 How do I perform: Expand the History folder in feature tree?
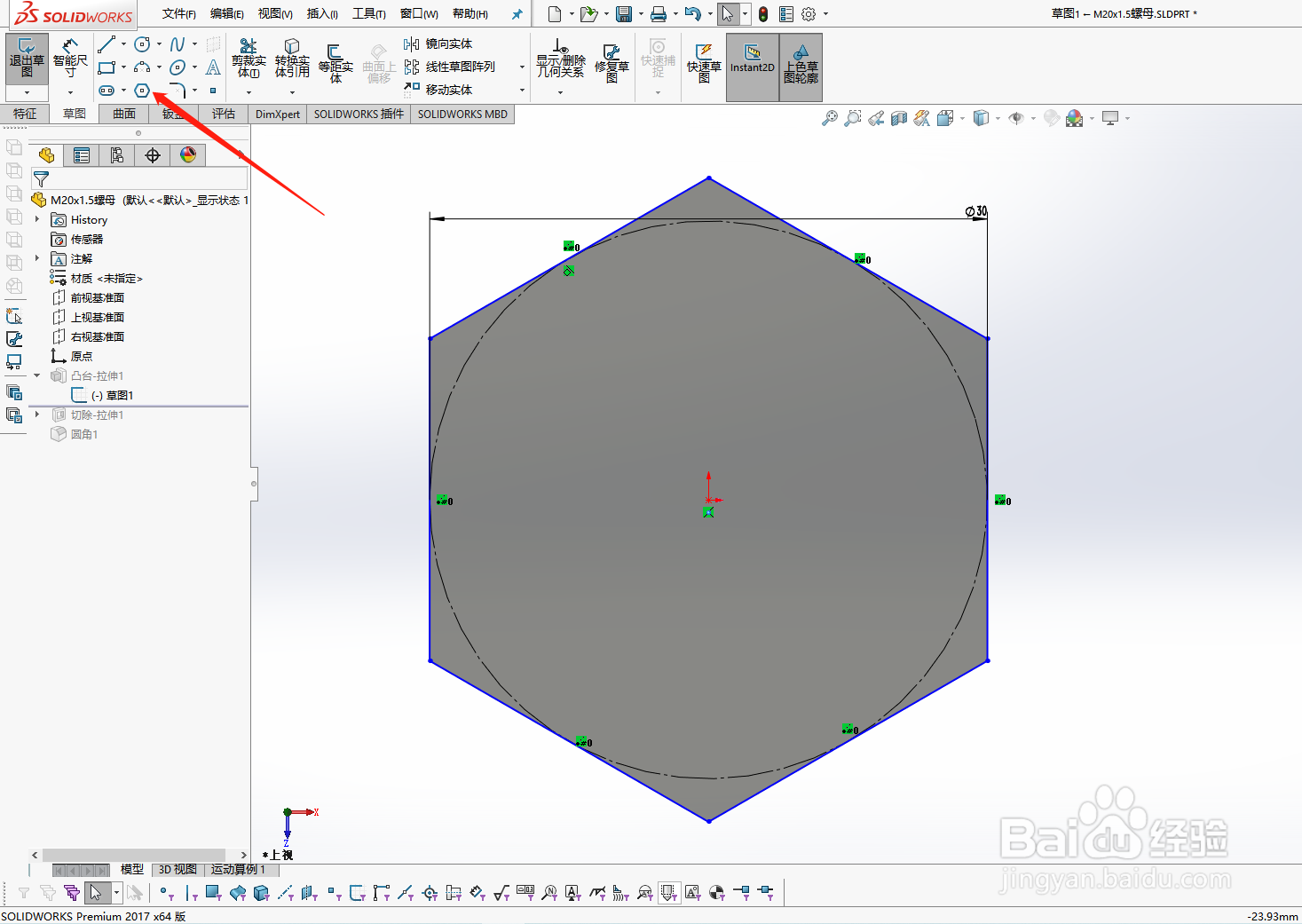click(37, 219)
